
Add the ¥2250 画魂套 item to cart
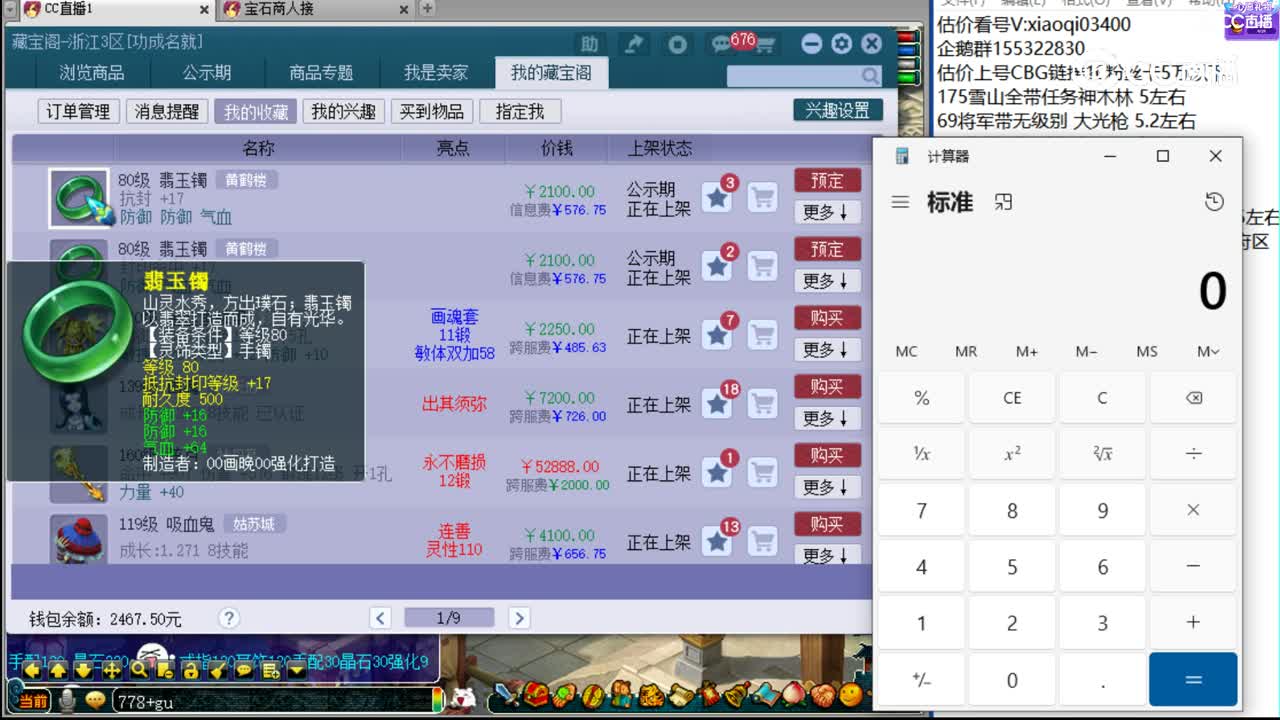click(x=763, y=335)
